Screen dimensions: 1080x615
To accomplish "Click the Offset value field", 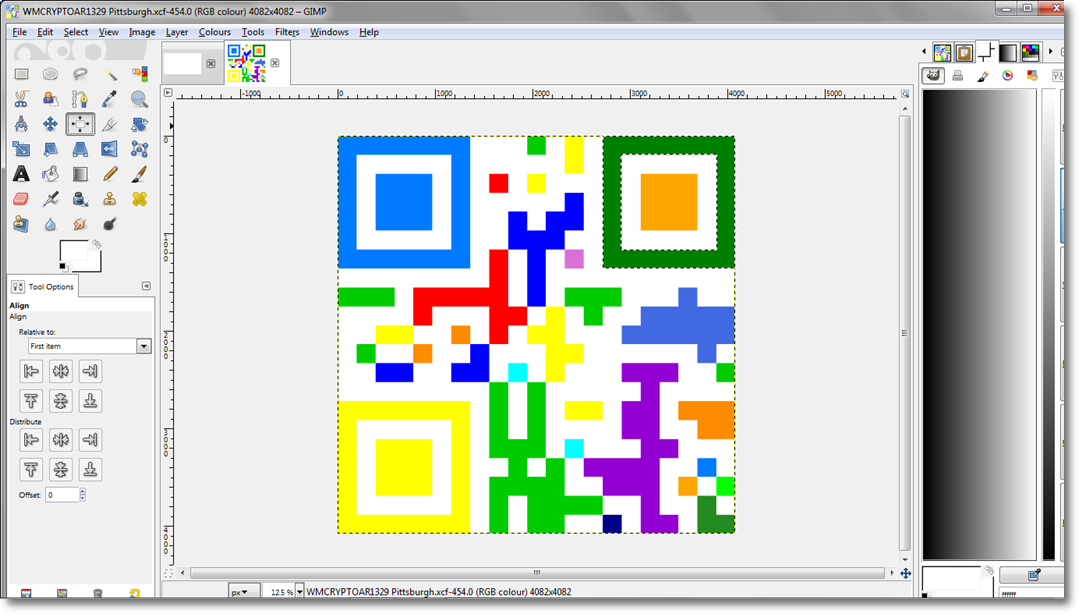I will coord(62,494).
